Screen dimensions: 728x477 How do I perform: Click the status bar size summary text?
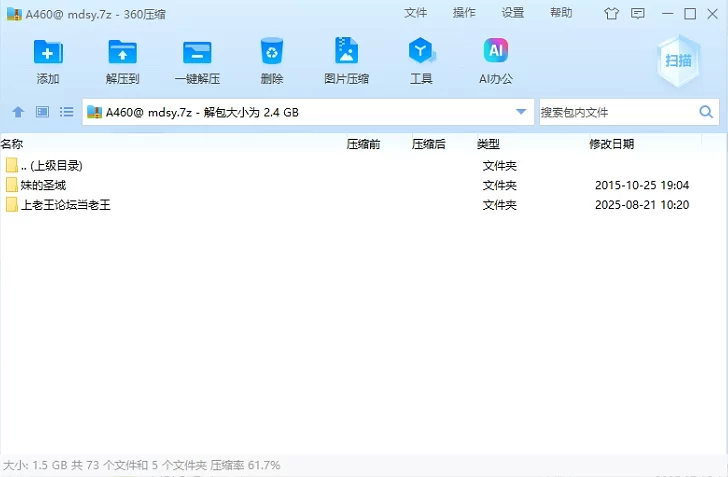(x=142, y=465)
